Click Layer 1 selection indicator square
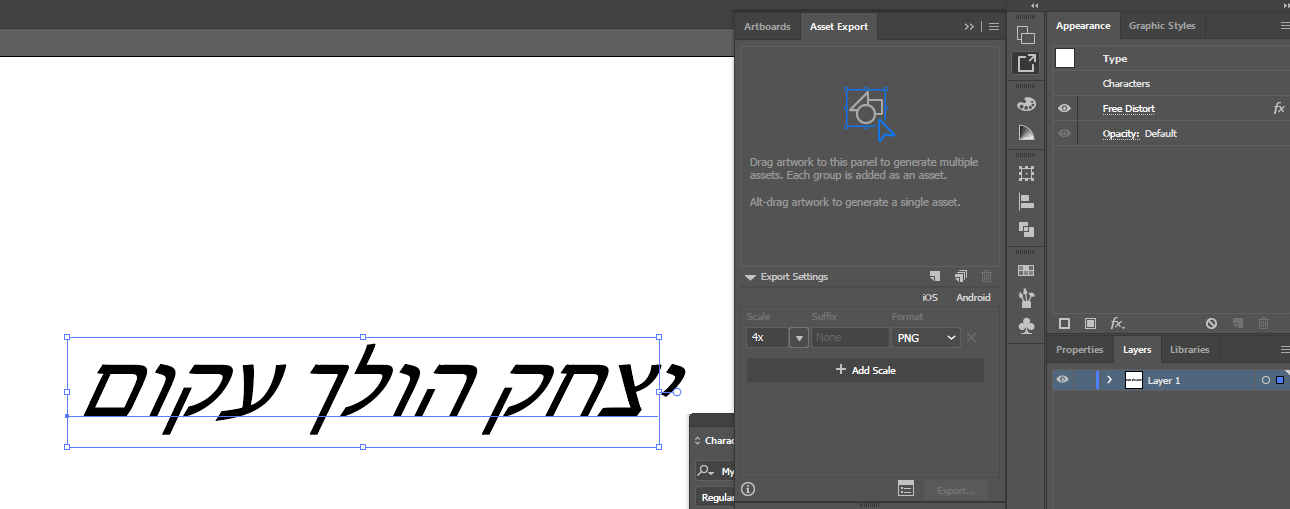This screenshot has width=1290, height=509. (x=1280, y=380)
